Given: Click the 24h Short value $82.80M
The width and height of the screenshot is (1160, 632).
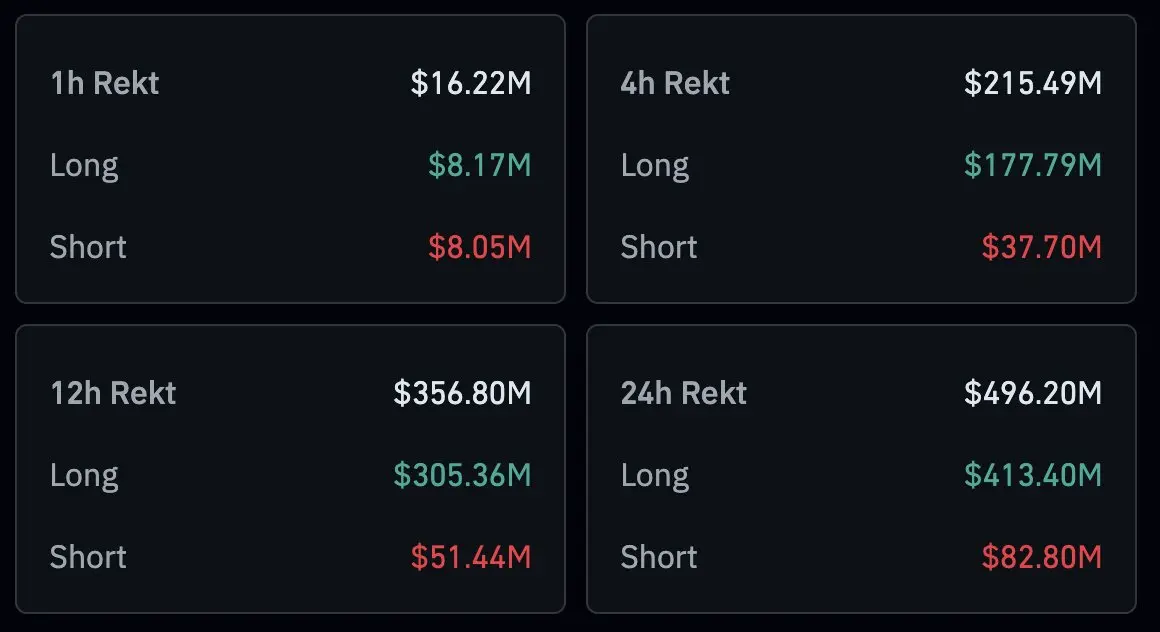Looking at the screenshot, I should (x=1041, y=557).
